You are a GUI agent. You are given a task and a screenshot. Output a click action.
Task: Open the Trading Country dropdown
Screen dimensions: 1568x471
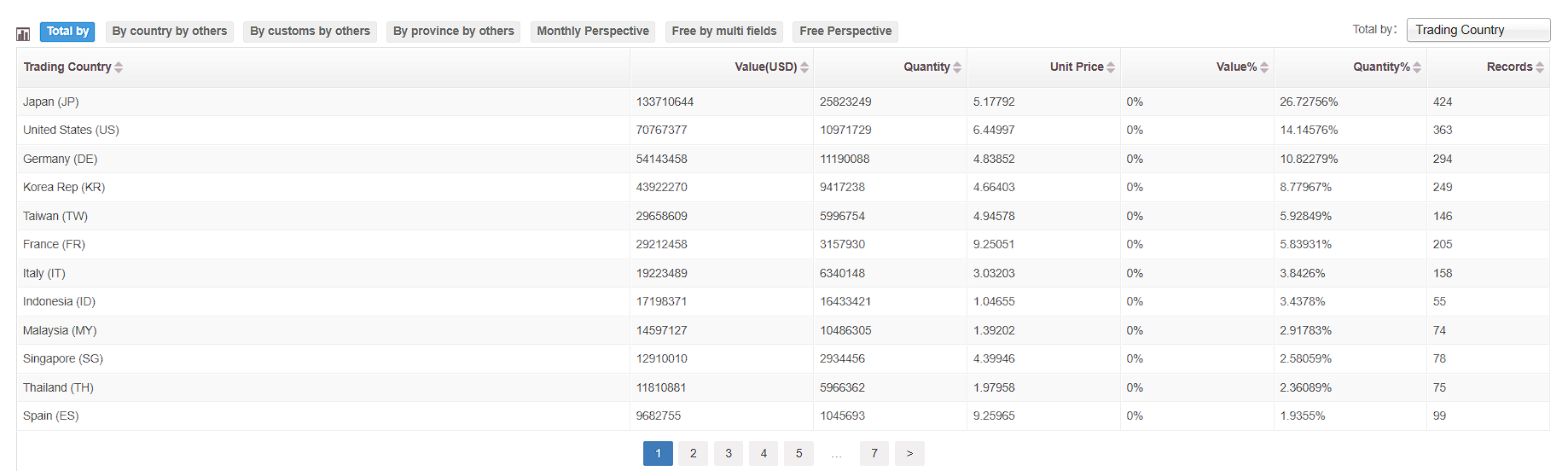tap(1478, 30)
